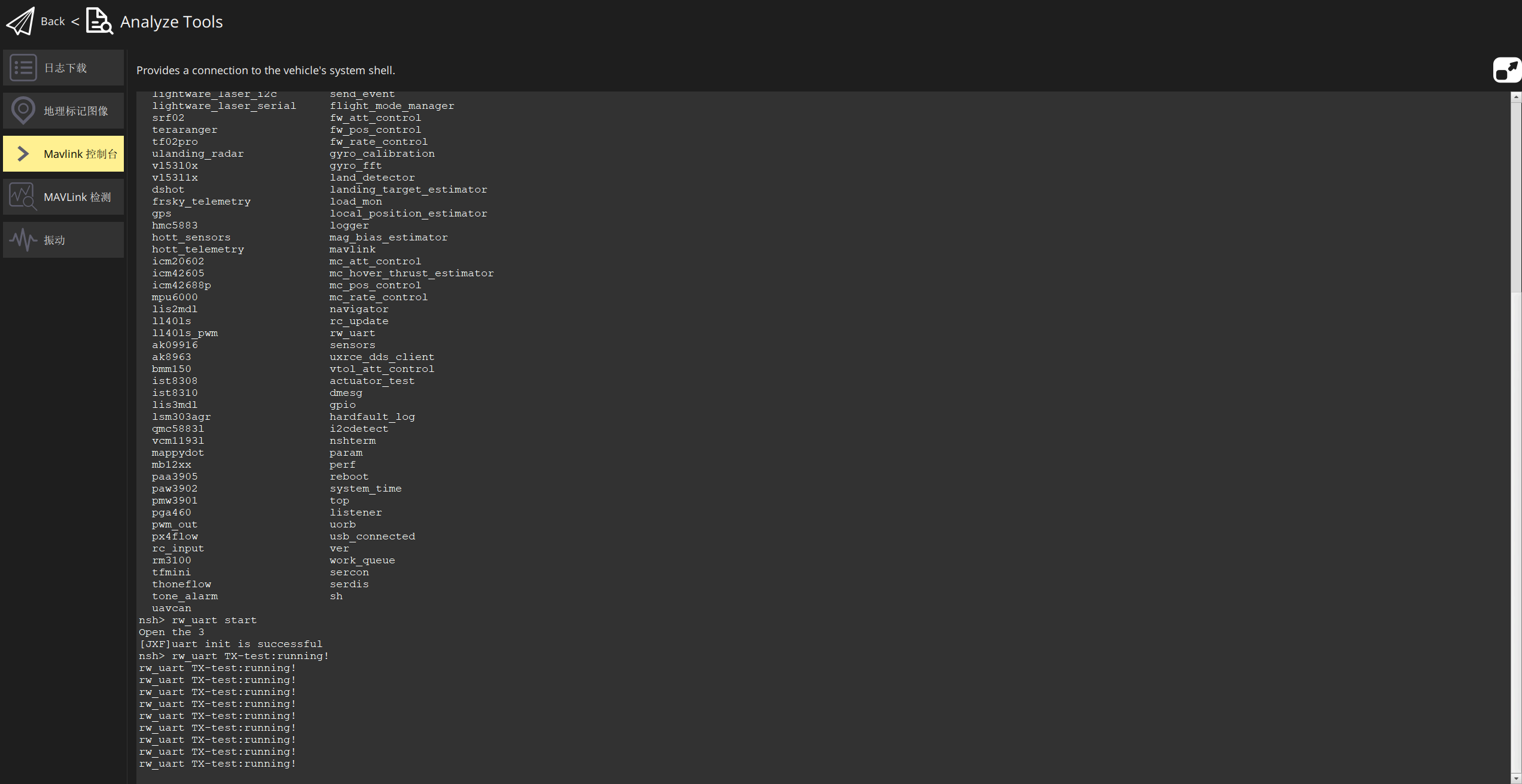1522x784 pixels.
Task: Click the Analyze Tools document-magnifier icon
Action: (x=99, y=22)
